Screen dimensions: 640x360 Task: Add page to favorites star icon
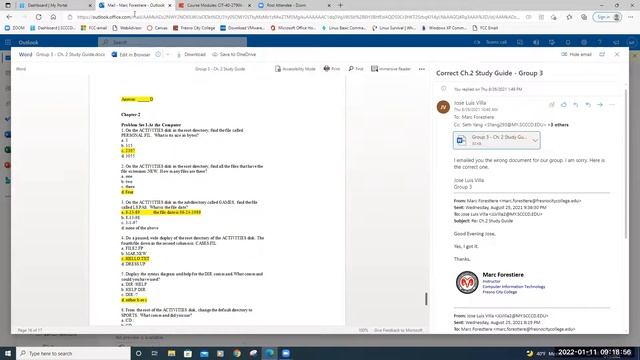pos(569,17)
